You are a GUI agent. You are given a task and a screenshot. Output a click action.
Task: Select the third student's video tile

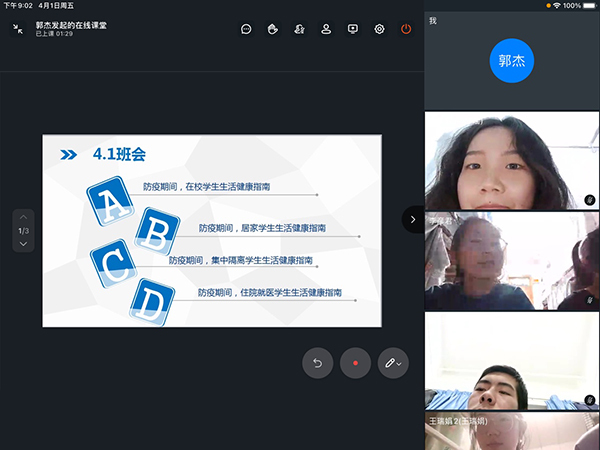tap(512, 361)
